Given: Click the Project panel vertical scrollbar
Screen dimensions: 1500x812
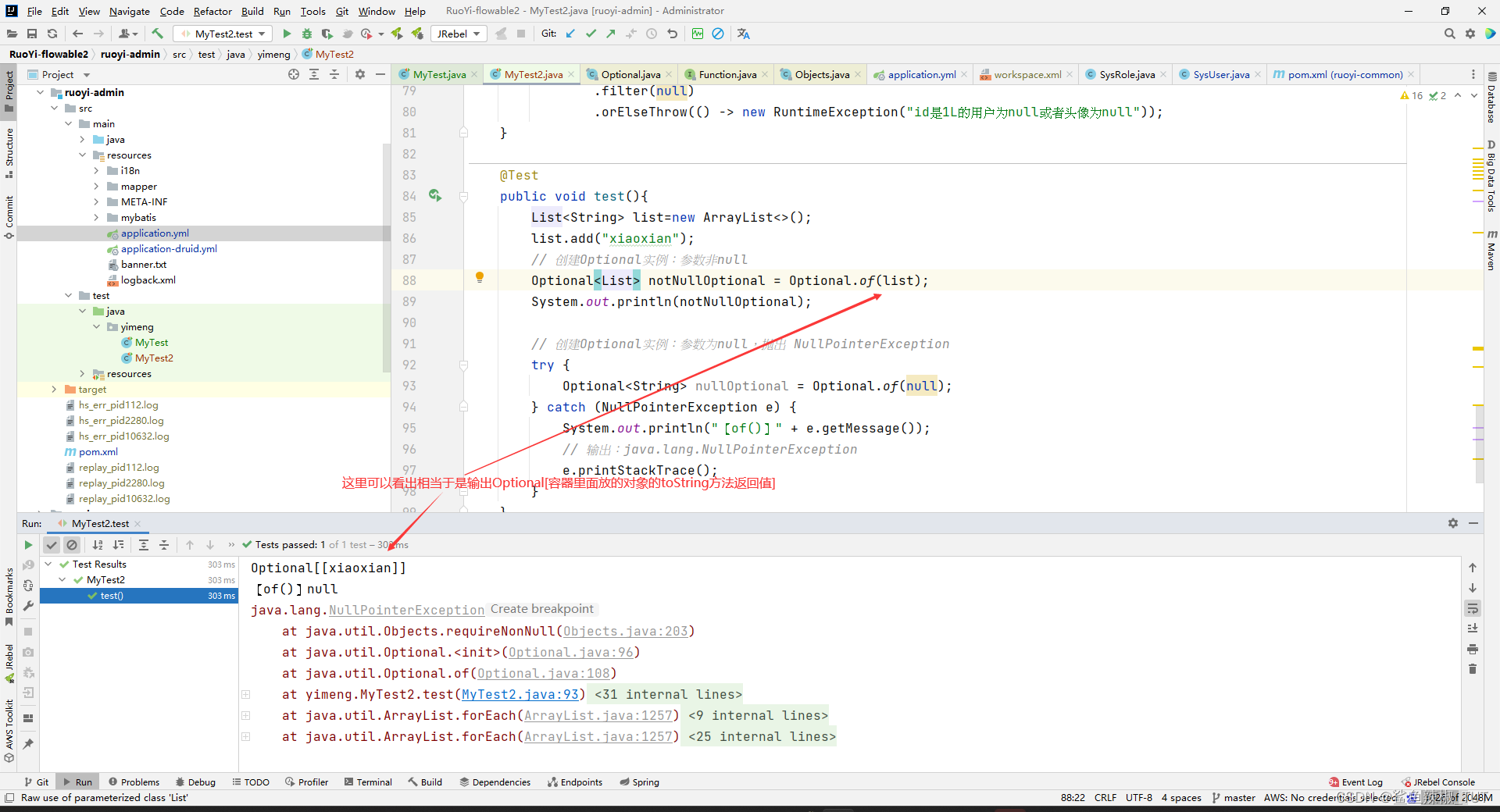Looking at the screenshot, I should (x=387, y=258).
